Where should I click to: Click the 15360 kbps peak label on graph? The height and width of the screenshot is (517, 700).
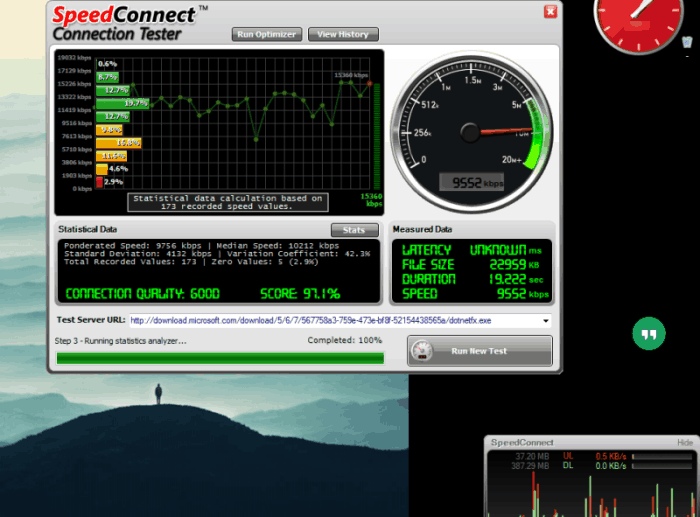[351, 75]
